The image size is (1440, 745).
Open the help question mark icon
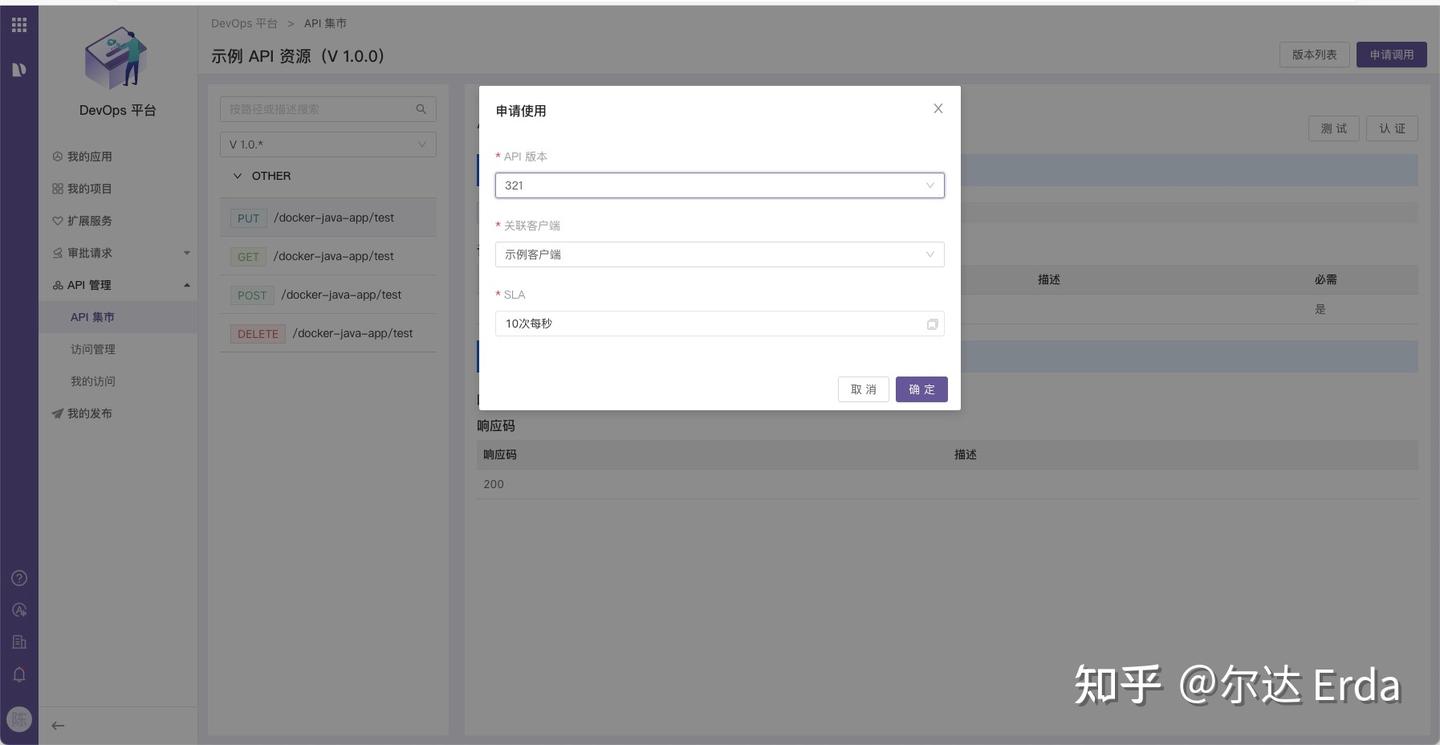click(19, 578)
